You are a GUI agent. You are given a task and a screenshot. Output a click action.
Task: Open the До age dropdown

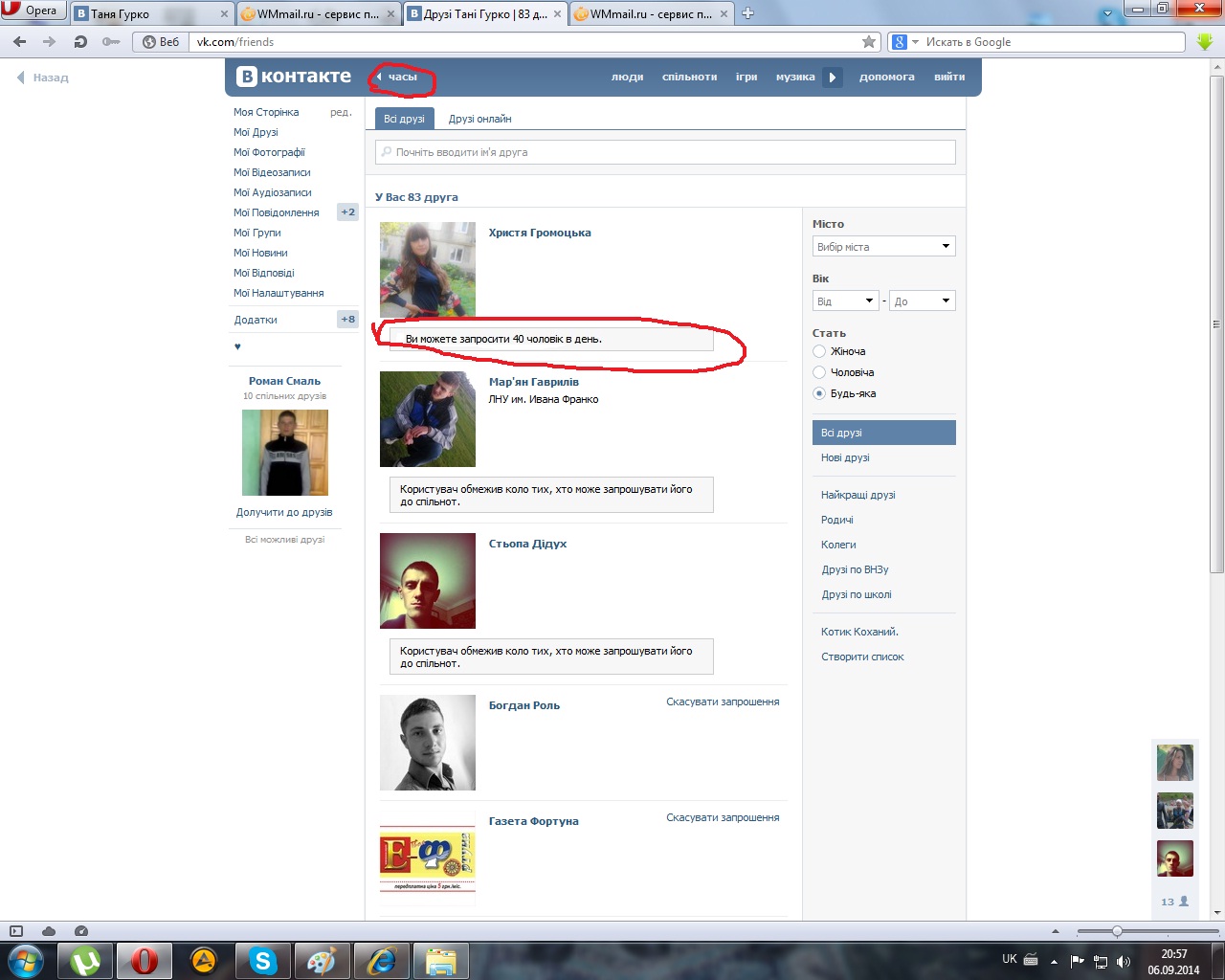pyautogui.click(x=923, y=301)
